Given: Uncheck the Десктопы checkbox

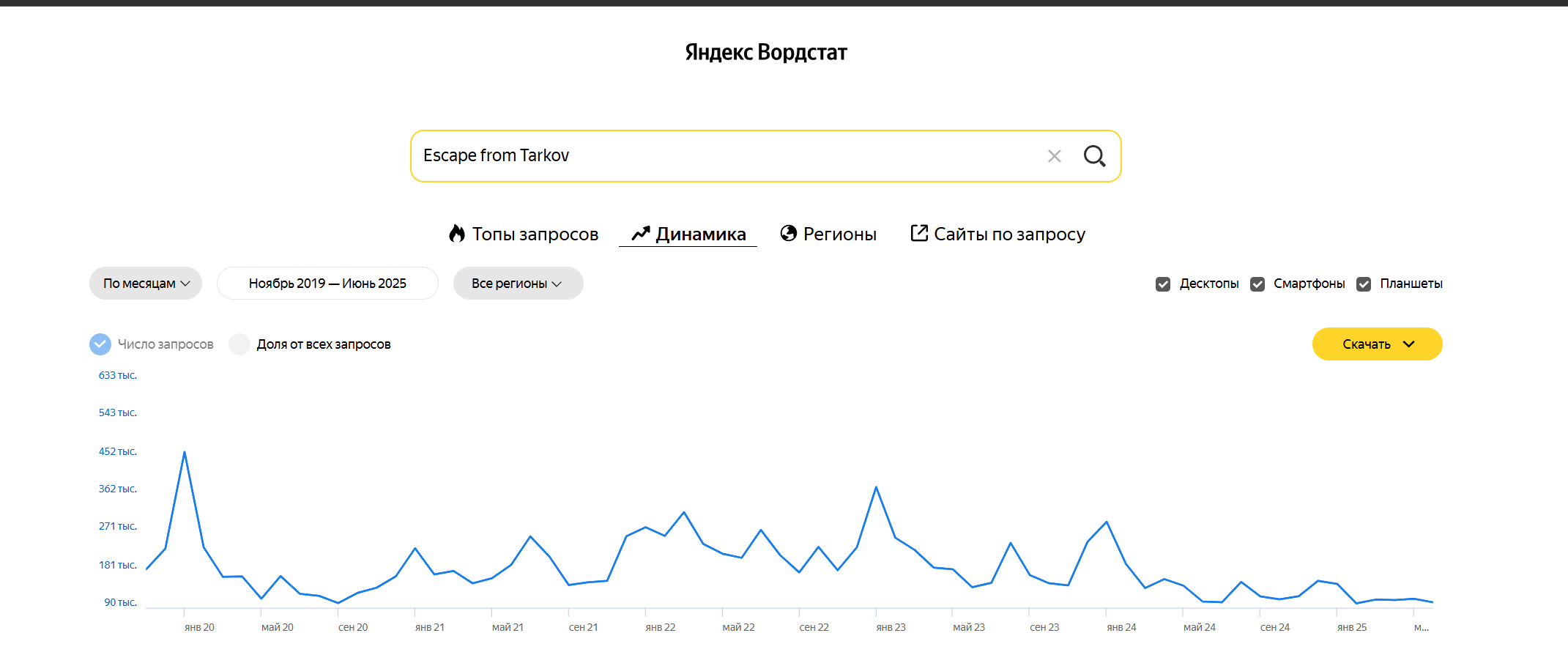Looking at the screenshot, I should tap(1163, 284).
